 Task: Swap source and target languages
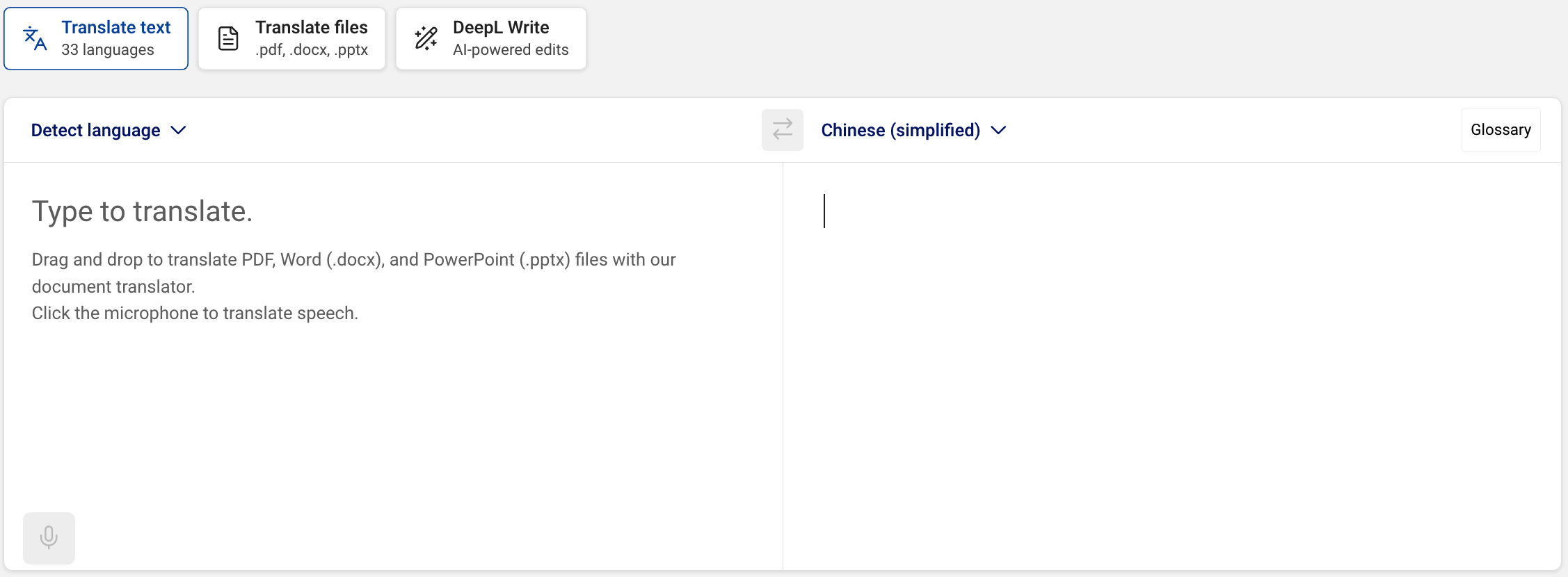[x=783, y=130]
